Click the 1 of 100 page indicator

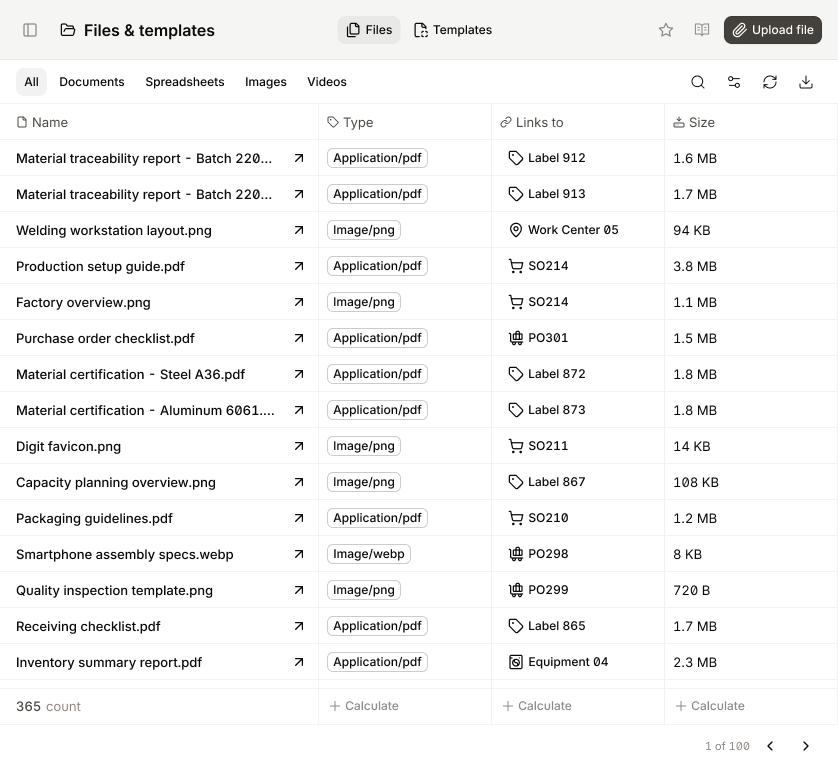pos(727,746)
